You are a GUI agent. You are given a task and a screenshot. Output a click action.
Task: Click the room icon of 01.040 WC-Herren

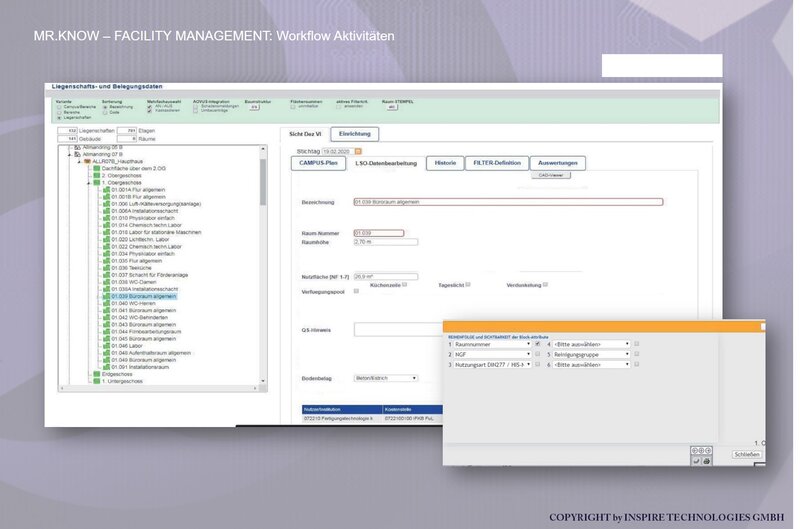pyautogui.click(x=106, y=304)
